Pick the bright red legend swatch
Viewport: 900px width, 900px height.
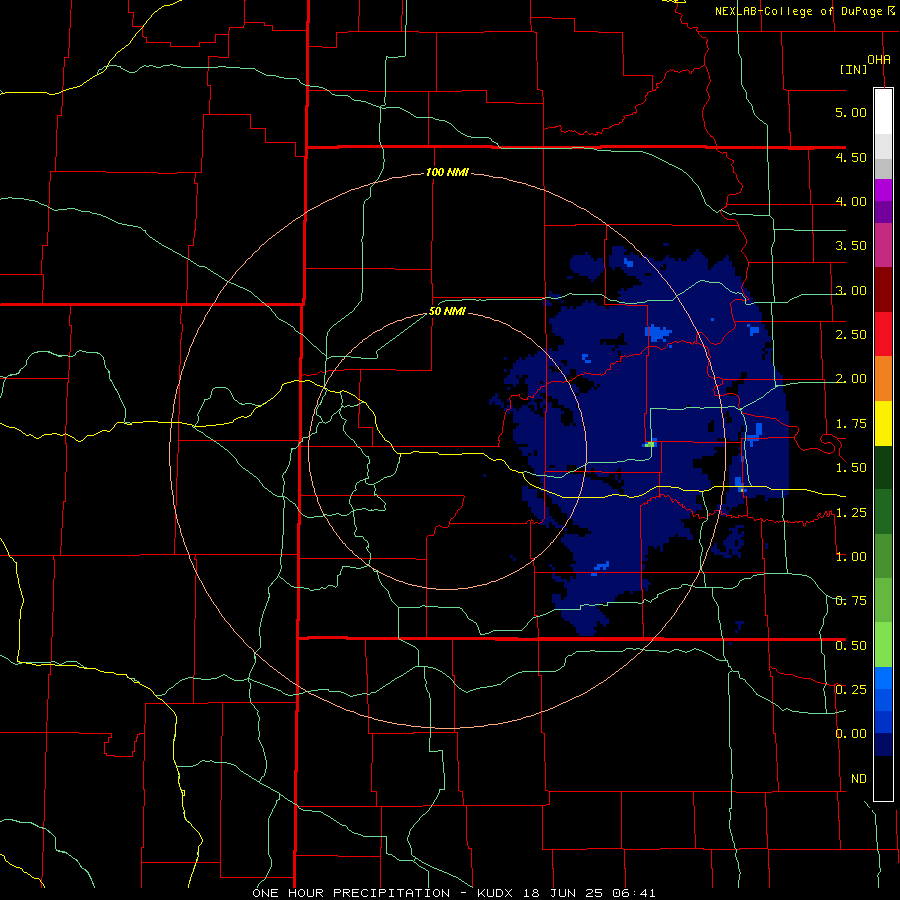point(883,334)
